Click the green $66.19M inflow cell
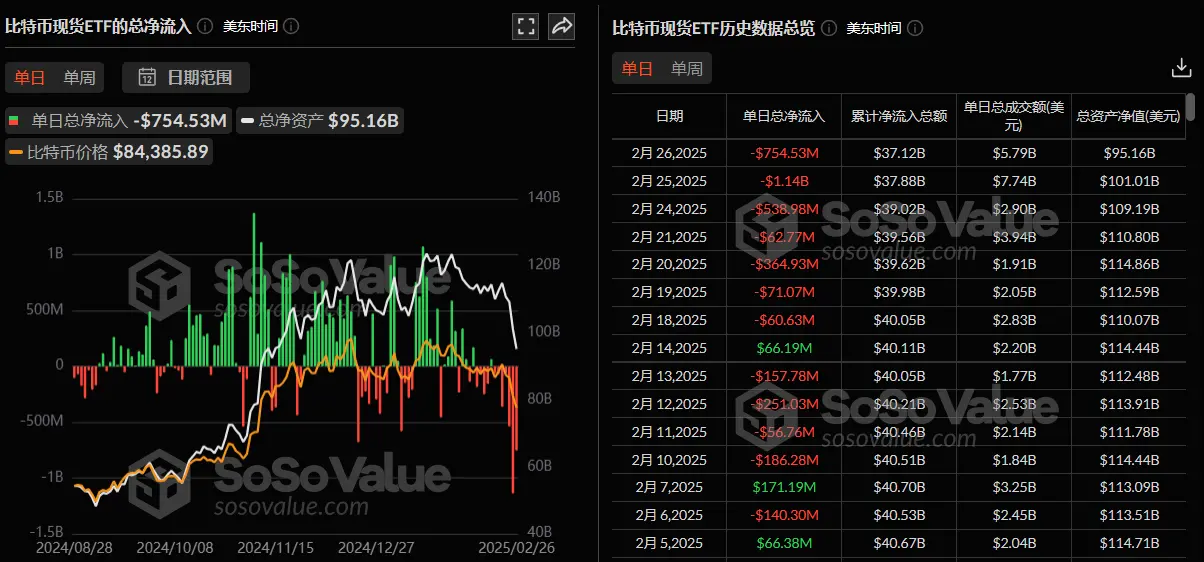Viewport: 1204px width, 562px height. point(784,348)
